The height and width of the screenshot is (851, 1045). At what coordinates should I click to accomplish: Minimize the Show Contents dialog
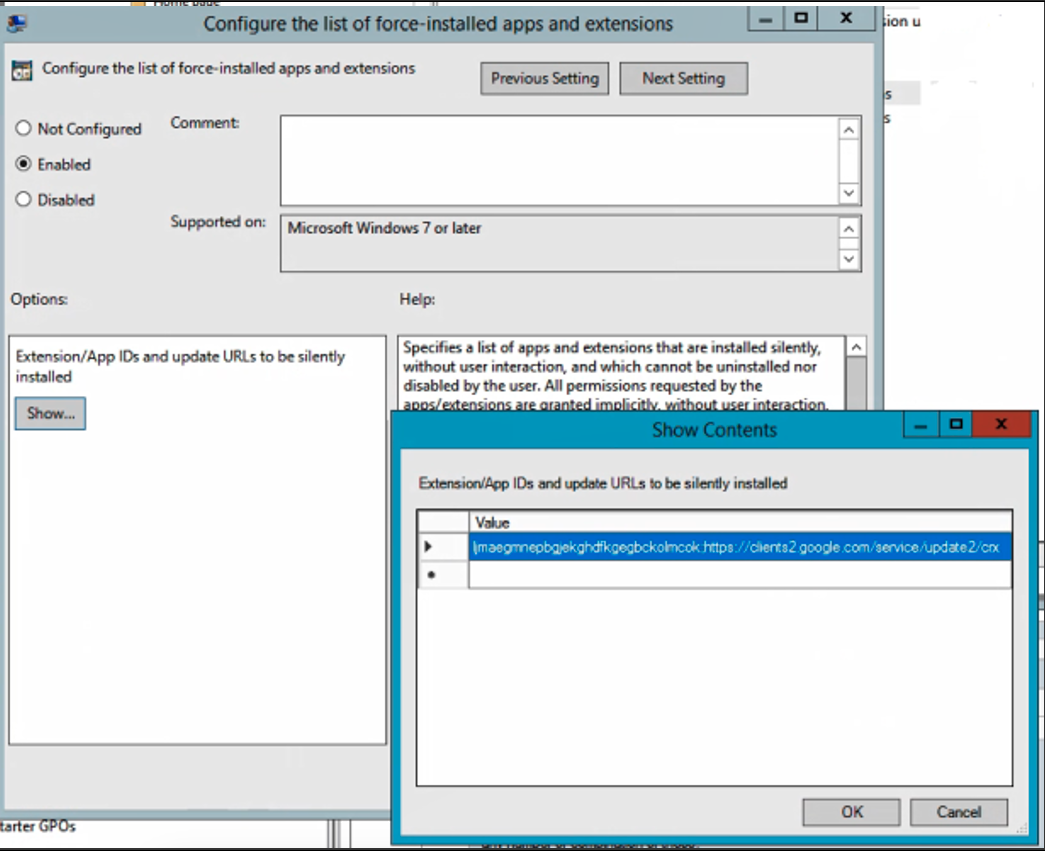pyautogui.click(x=919, y=426)
